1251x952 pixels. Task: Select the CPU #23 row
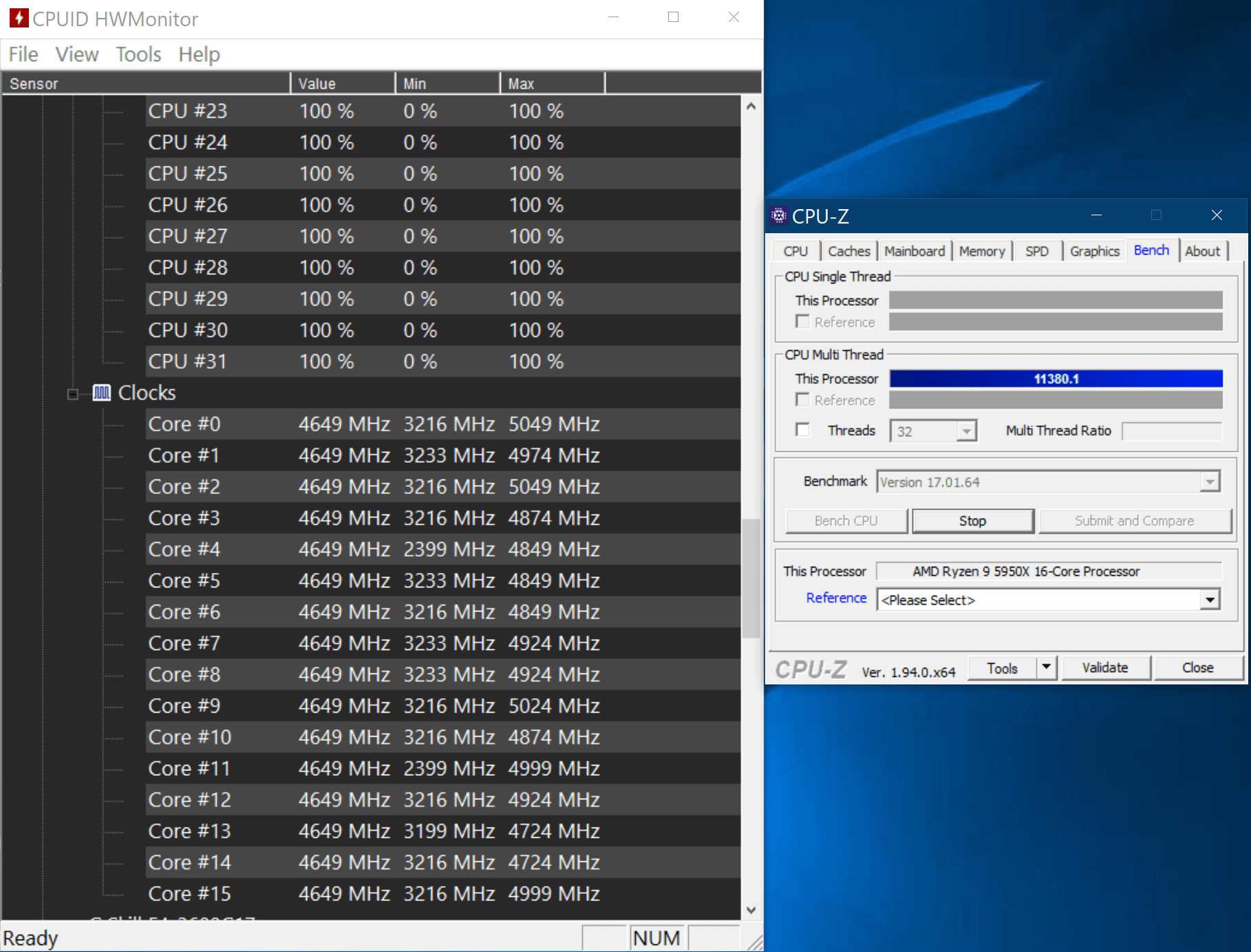pyautogui.click(x=443, y=111)
